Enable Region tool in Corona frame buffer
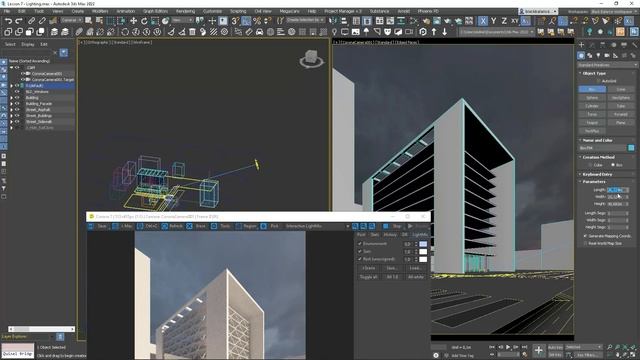This screenshot has width=640, height=360. tap(246, 226)
